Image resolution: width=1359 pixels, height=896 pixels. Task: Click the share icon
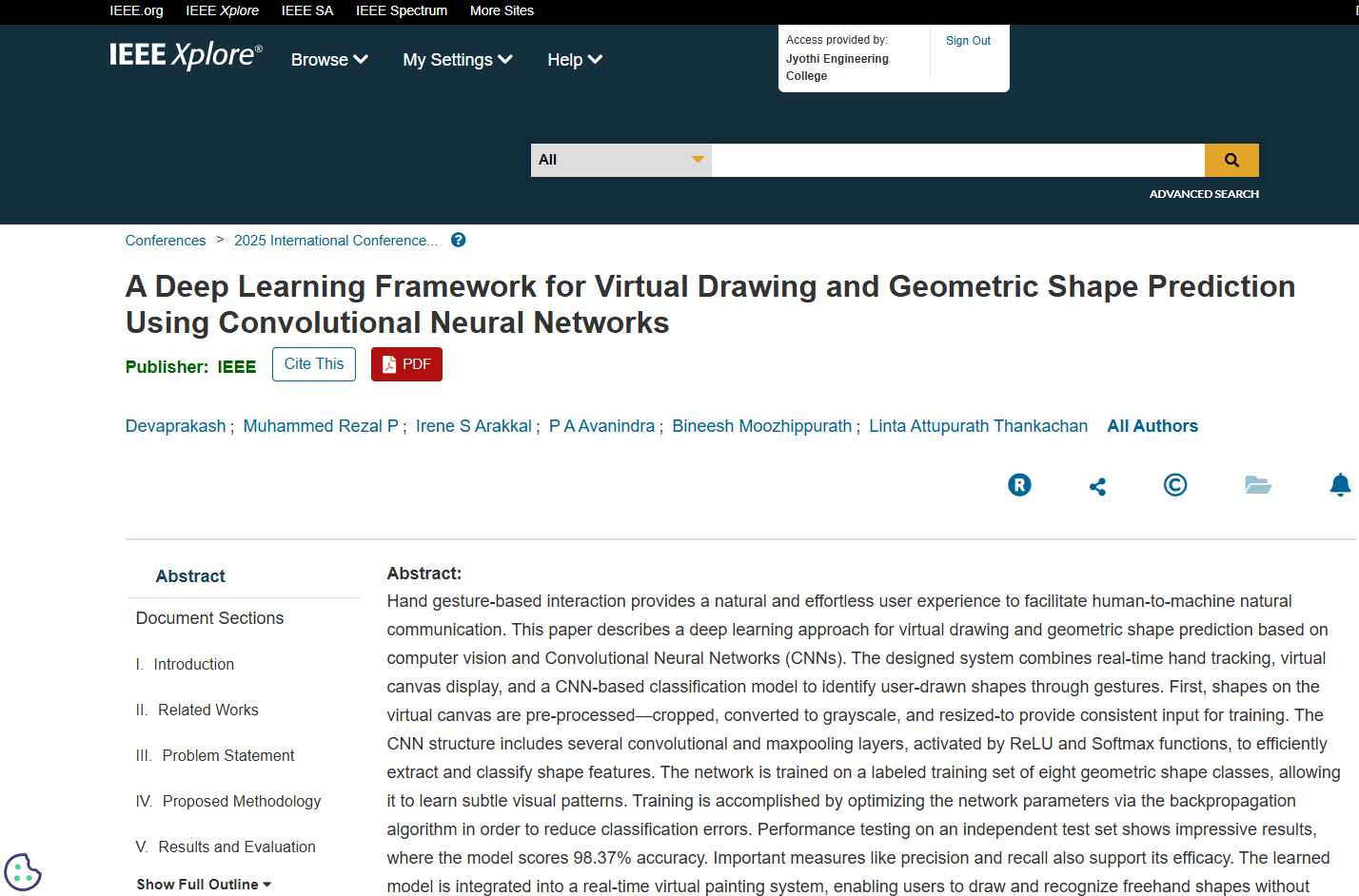tap(1097, 487)
